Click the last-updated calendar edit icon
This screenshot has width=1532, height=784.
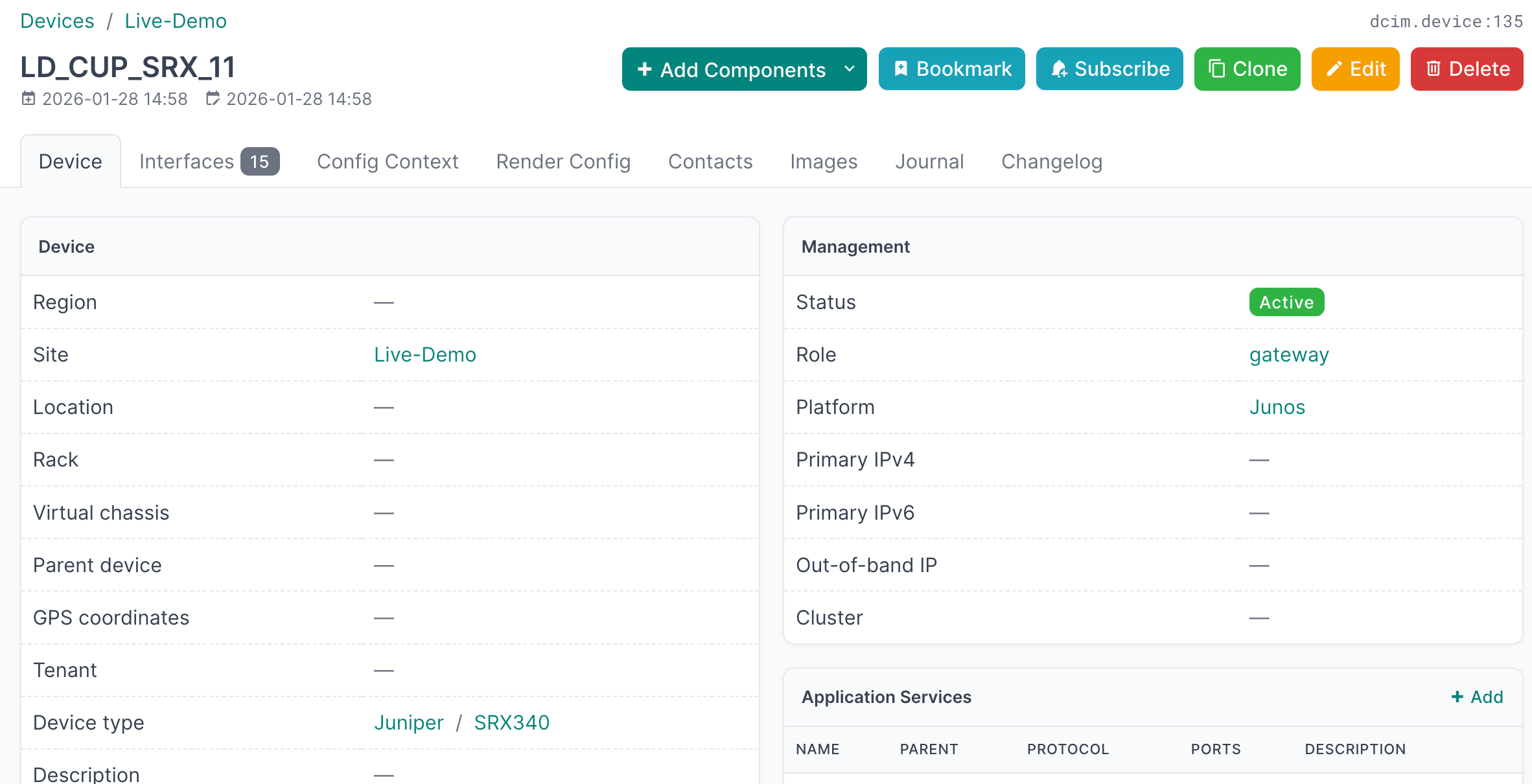click(213, 98)
